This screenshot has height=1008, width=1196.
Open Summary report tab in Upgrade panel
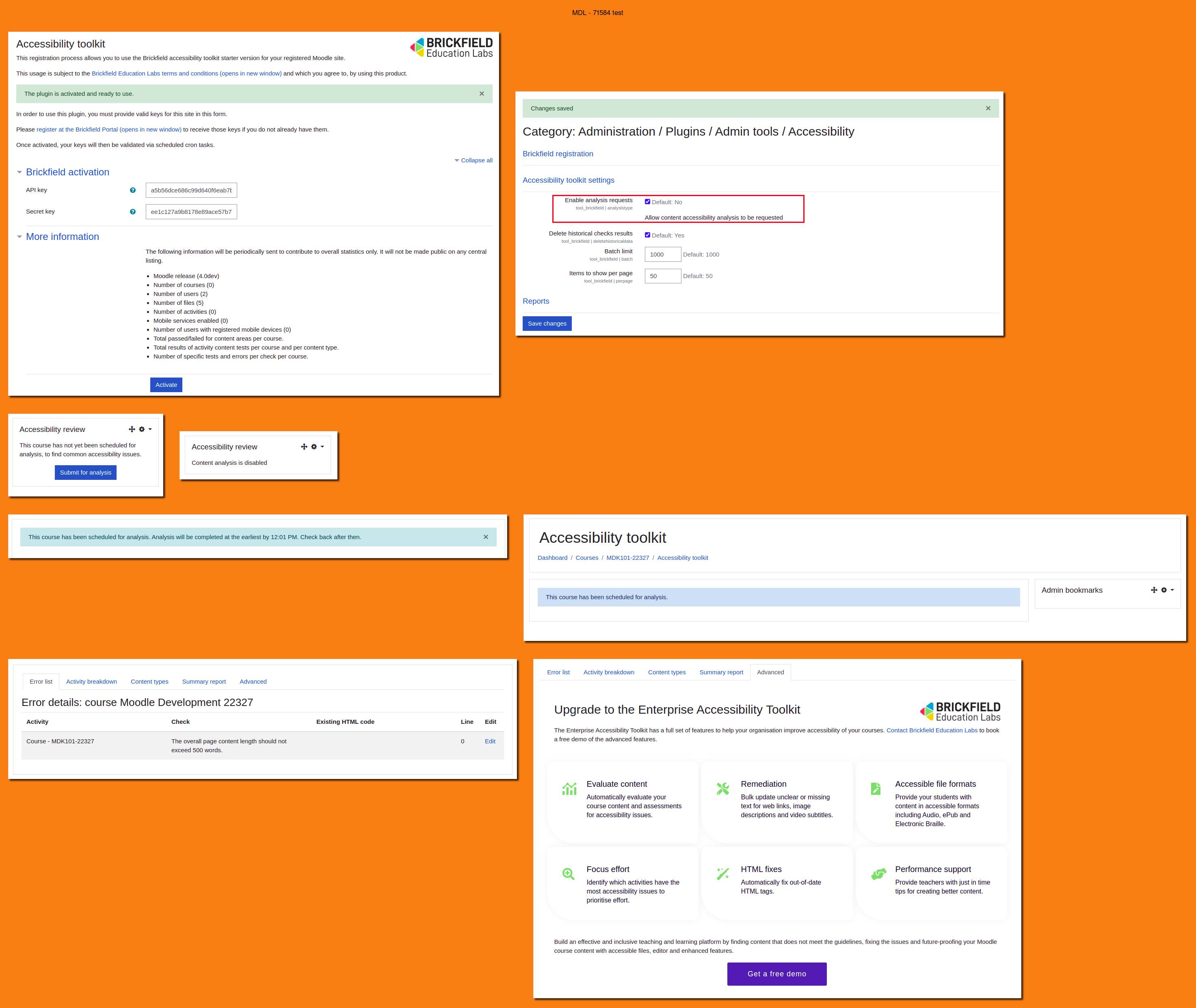[721, 672]
